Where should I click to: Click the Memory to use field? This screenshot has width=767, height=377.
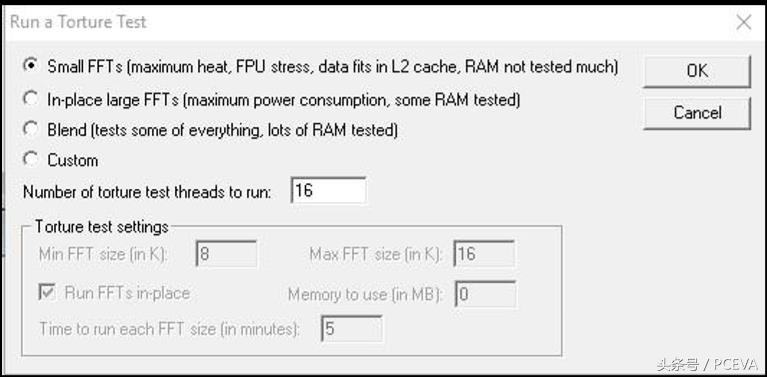(x=485, y=294)
